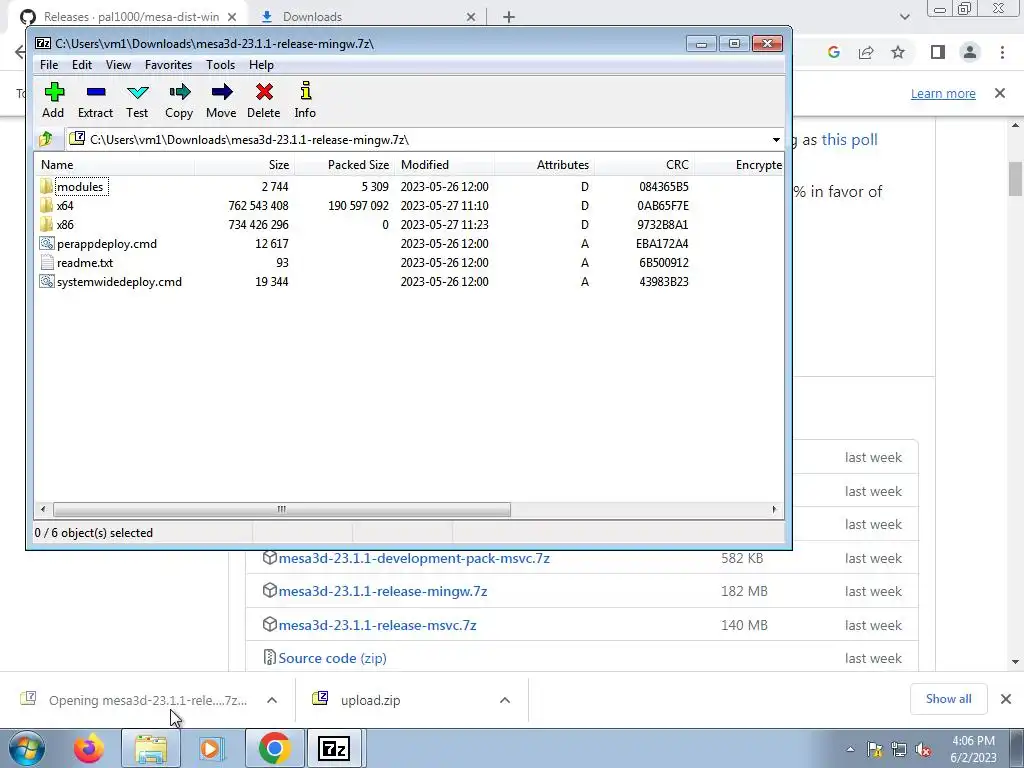Sort by Modified column header

tap(445, 165)
